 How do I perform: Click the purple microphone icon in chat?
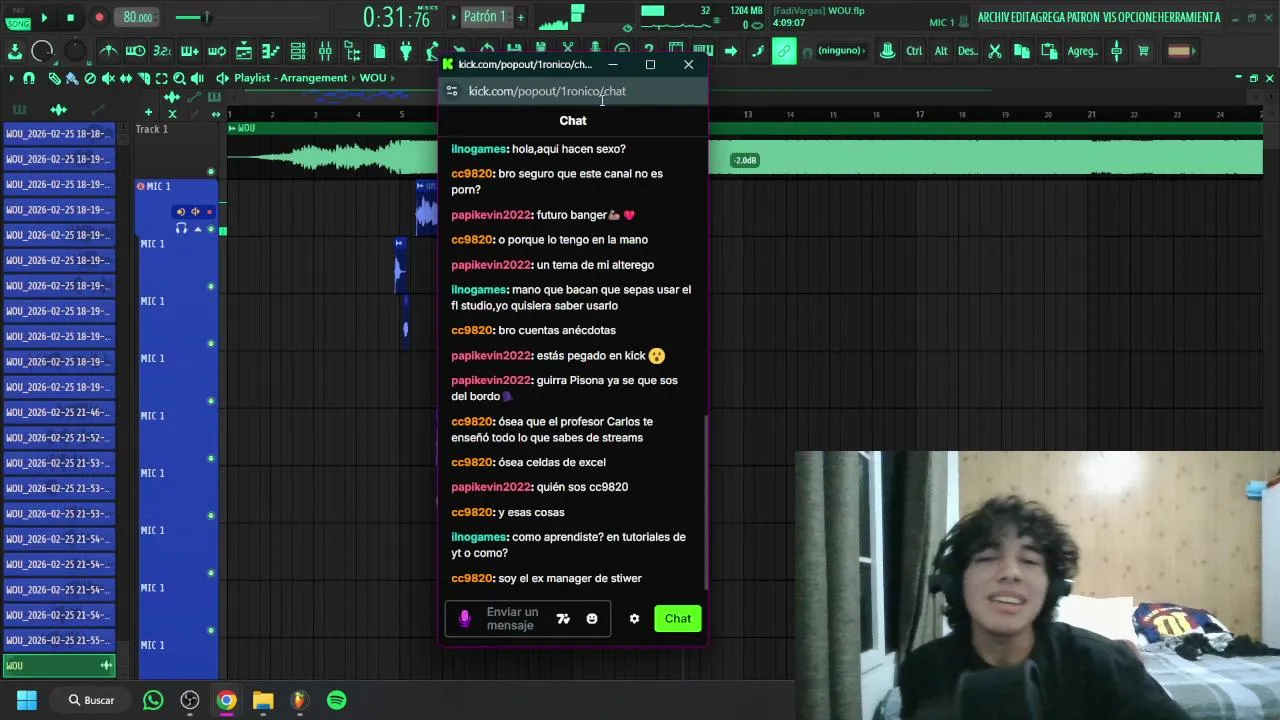tap(465, 619)
